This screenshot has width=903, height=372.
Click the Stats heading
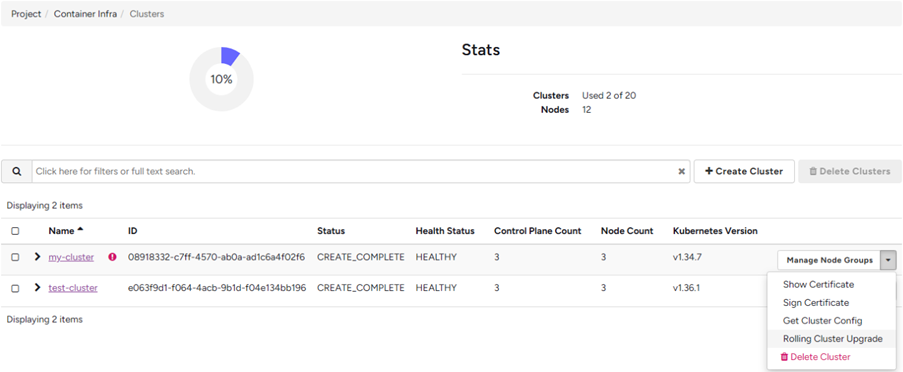pyautogui.click(x=481, y=50)
